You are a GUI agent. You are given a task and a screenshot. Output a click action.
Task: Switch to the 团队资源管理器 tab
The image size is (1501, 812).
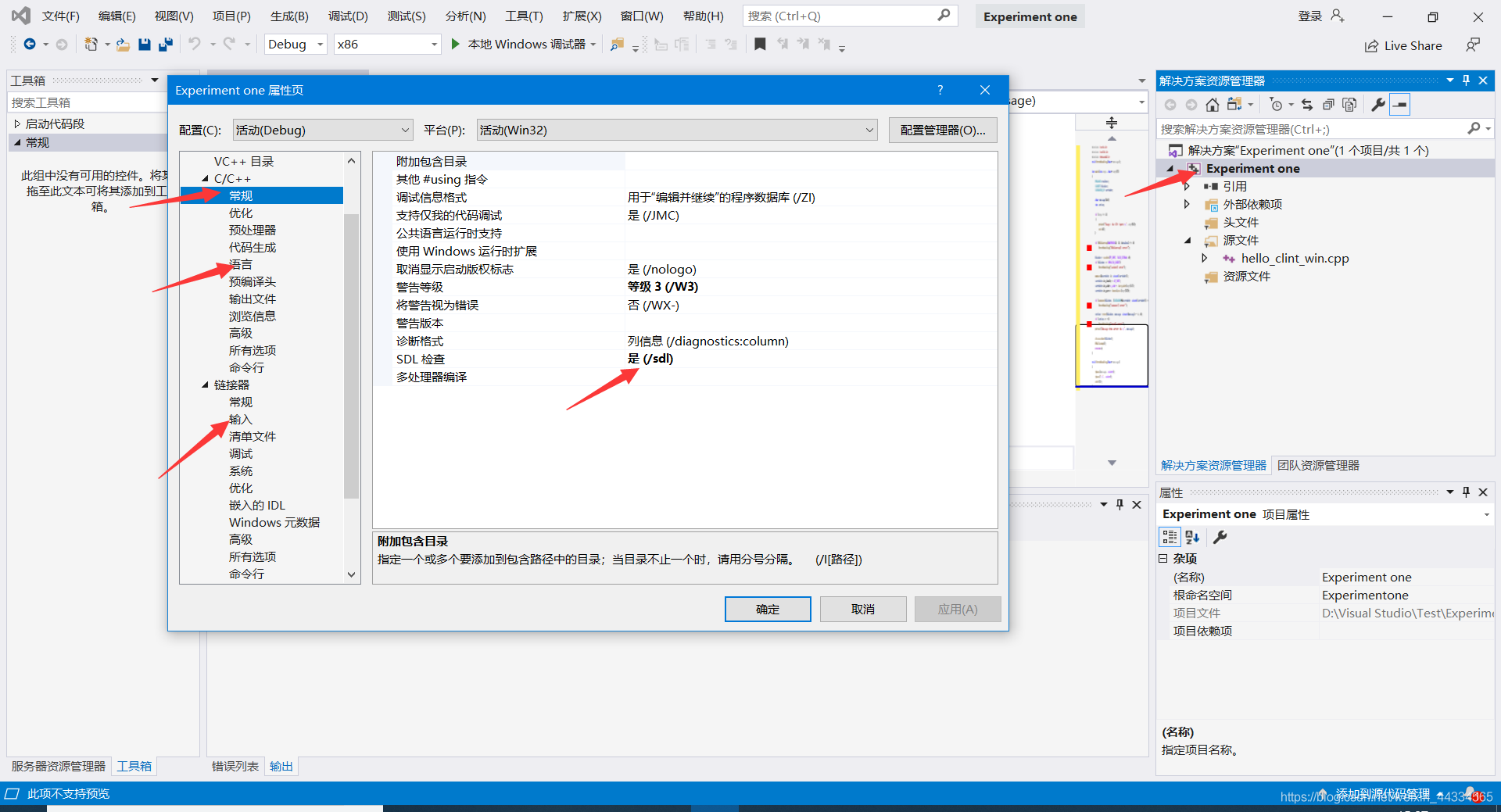pyautogui.click(x=1318, y=465)
